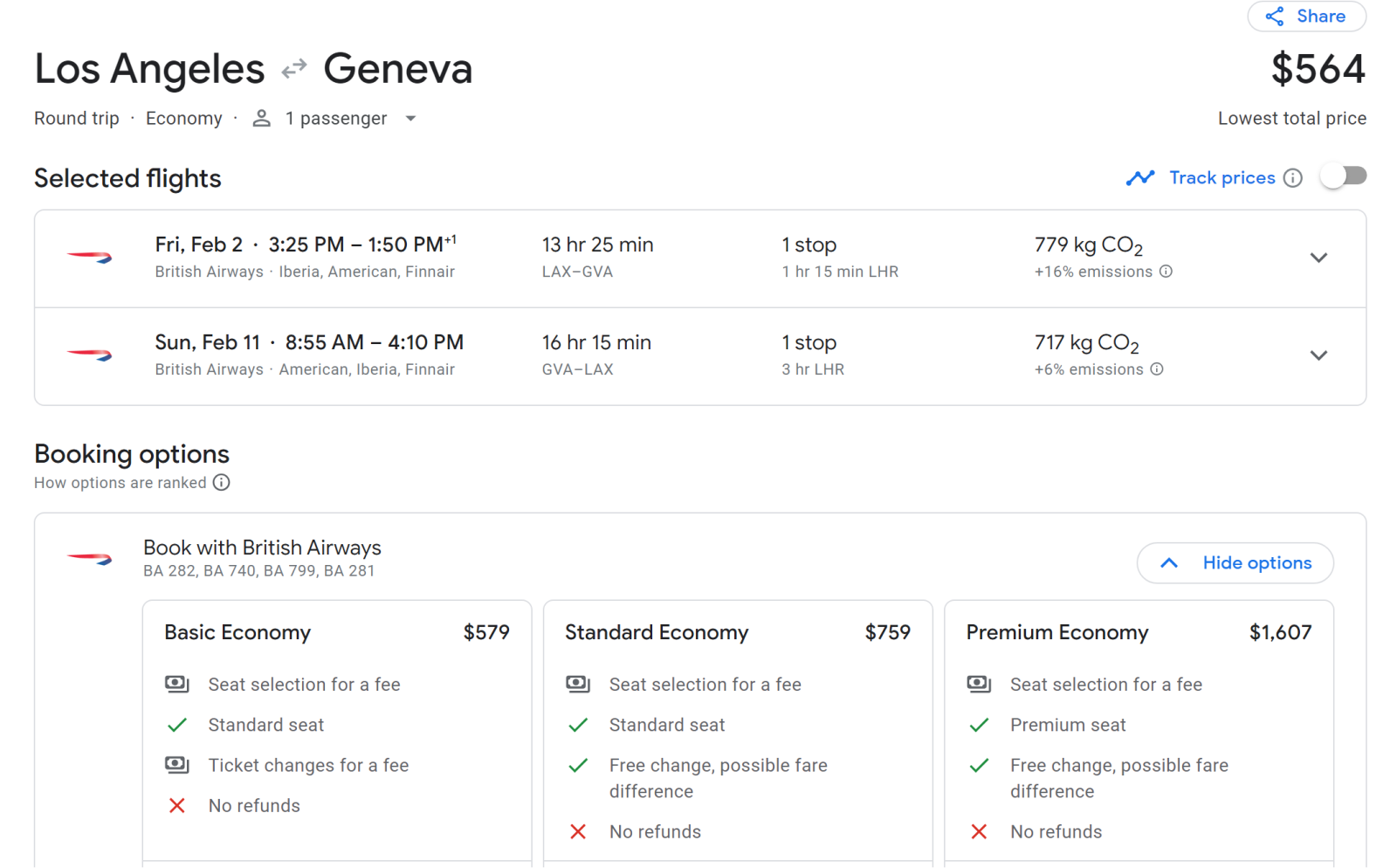Open the passenger count dropdown arrow
This screenshot has height=868, width=1397.
tap(410, 119)
